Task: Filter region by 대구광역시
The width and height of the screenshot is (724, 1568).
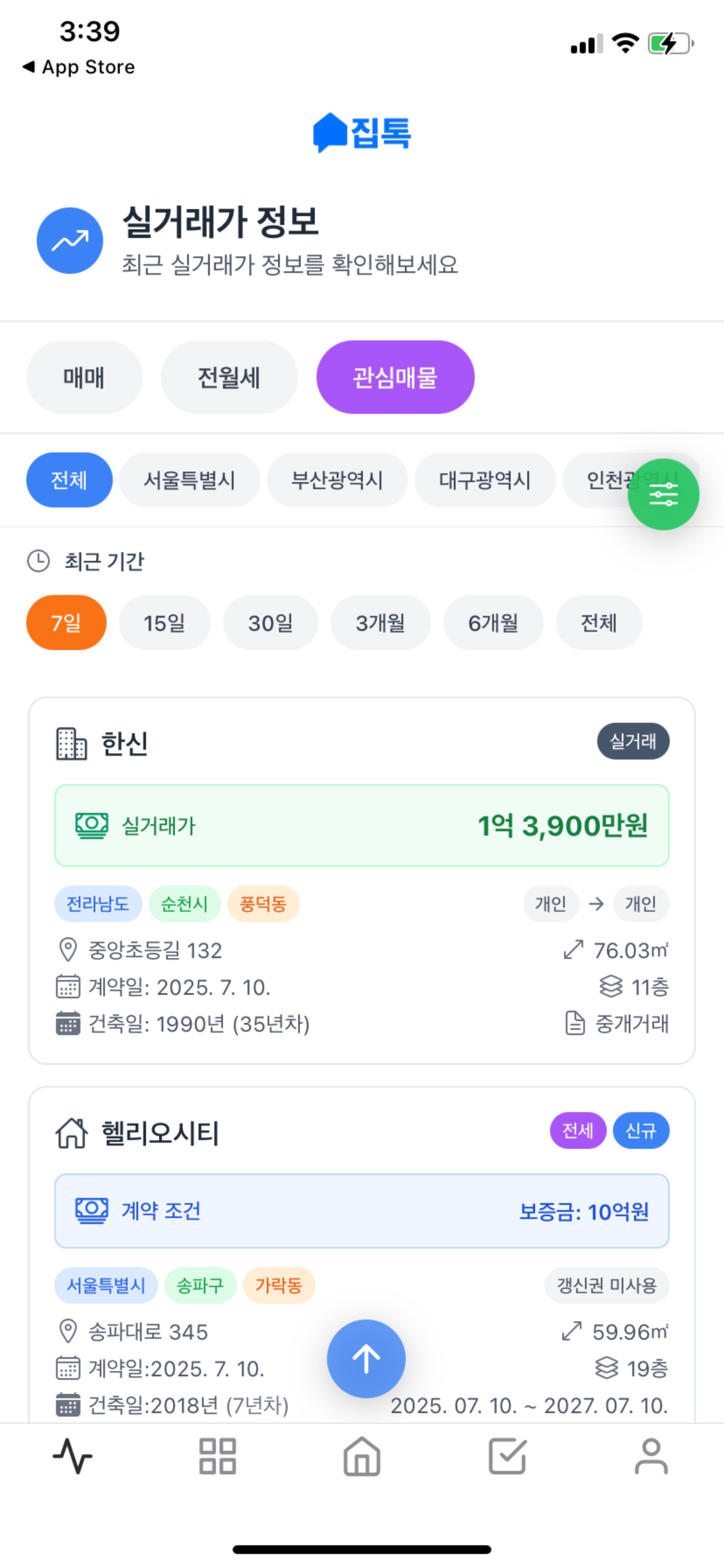Action: coord(485,480)
